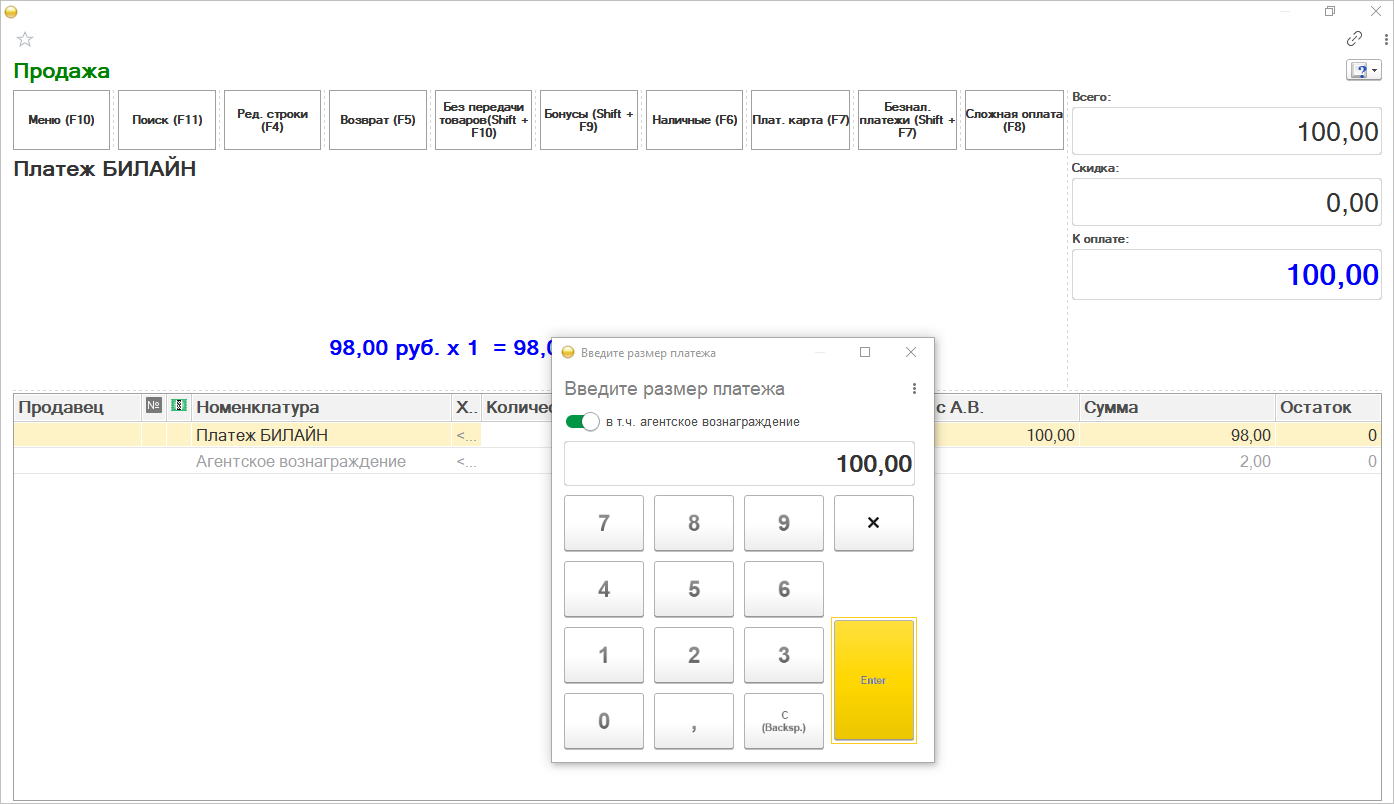The image size is (1394, 804).
Task: Click the 2,00 sum cell
Action: click(x=1178, y=461)
